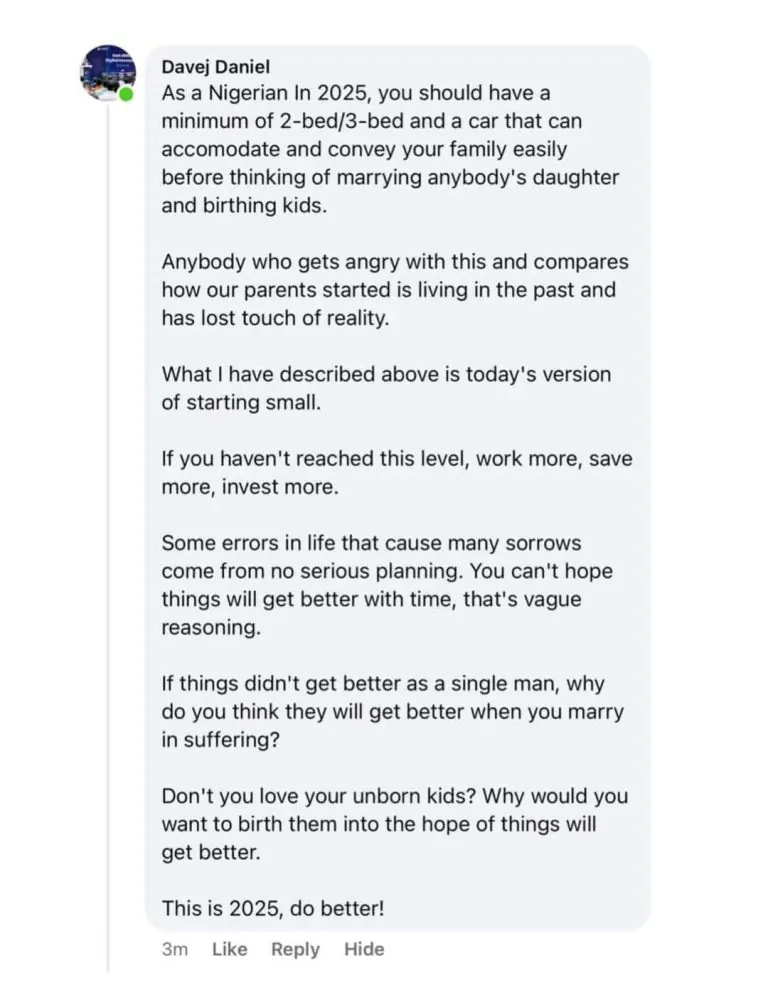The height and width of the screenshot is (983, 768).
Task: Click the "Some errors in life" paragraph
Action: click(387, 586)
